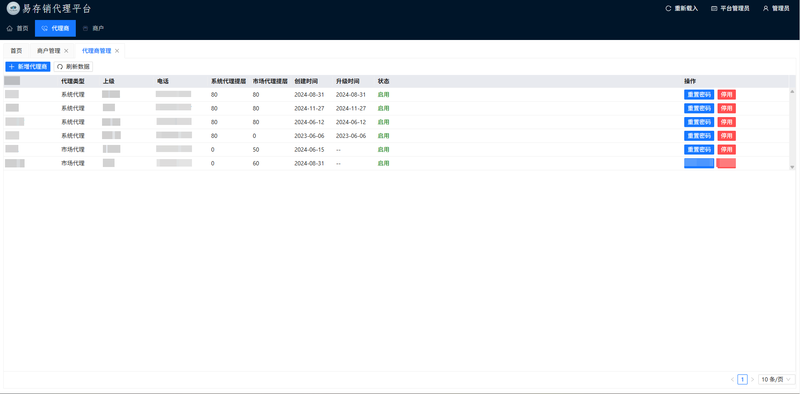Click the 上级 column header

[109, 81]
